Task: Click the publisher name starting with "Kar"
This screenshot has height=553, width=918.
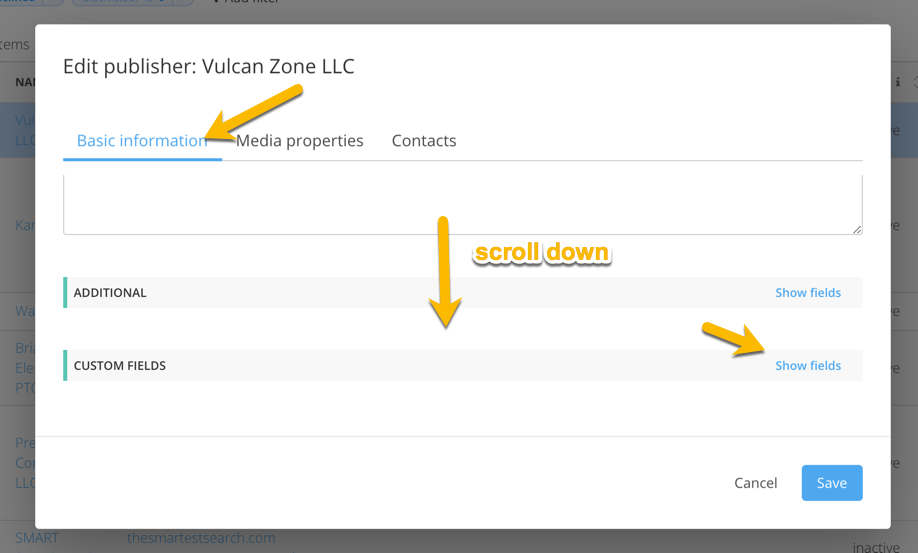Action: coord(25,225)
